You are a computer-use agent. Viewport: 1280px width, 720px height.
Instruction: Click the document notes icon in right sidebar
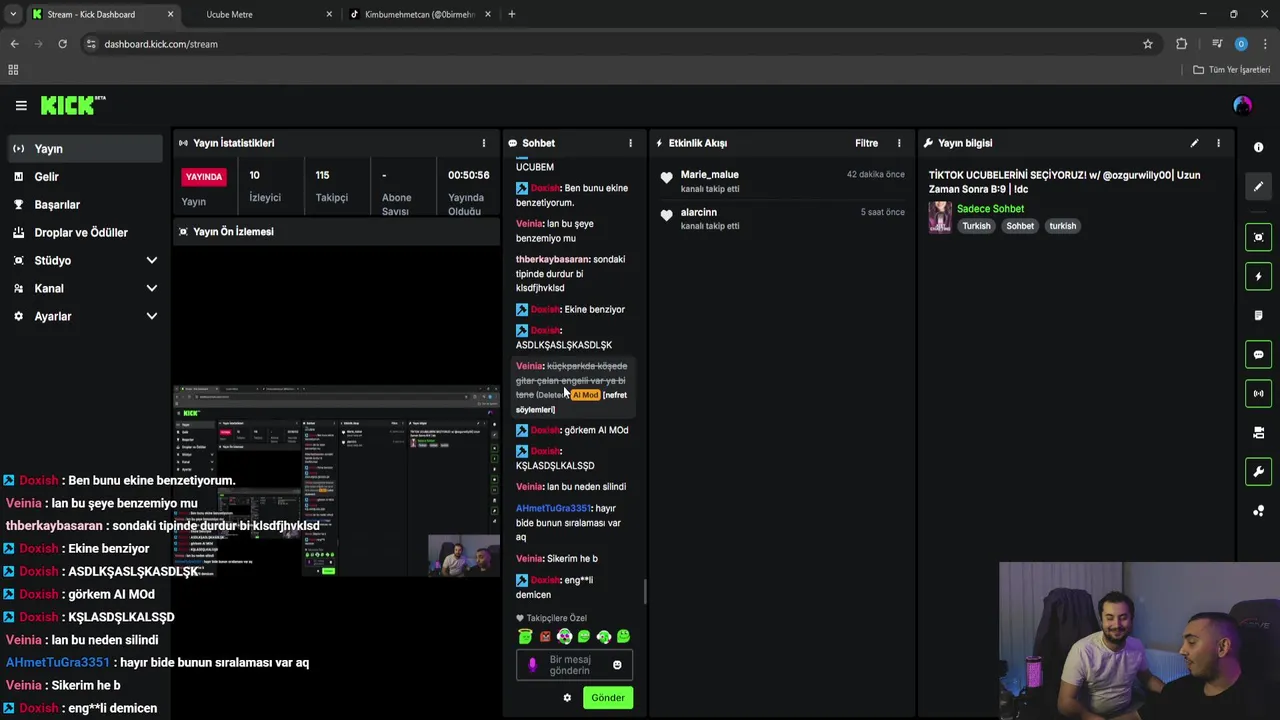(x=1258, y=315)
